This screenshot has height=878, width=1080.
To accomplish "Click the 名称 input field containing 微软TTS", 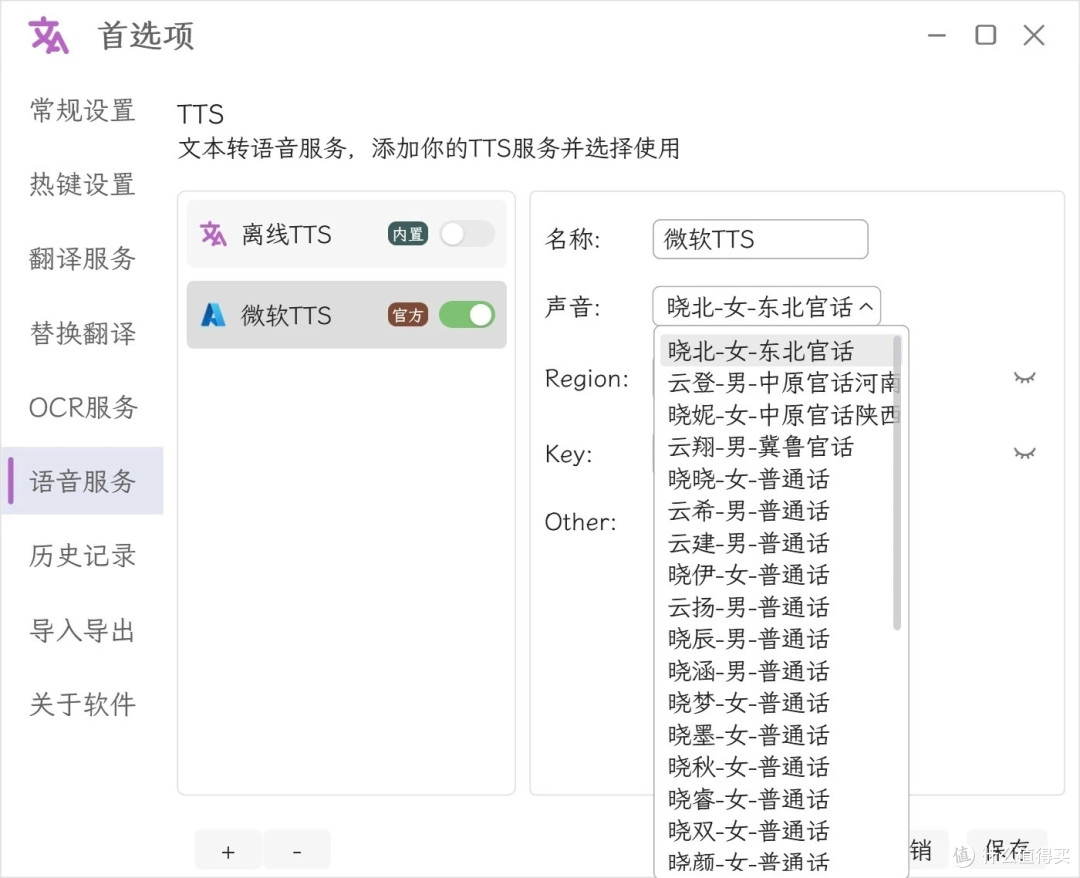I will click(760, 239).
